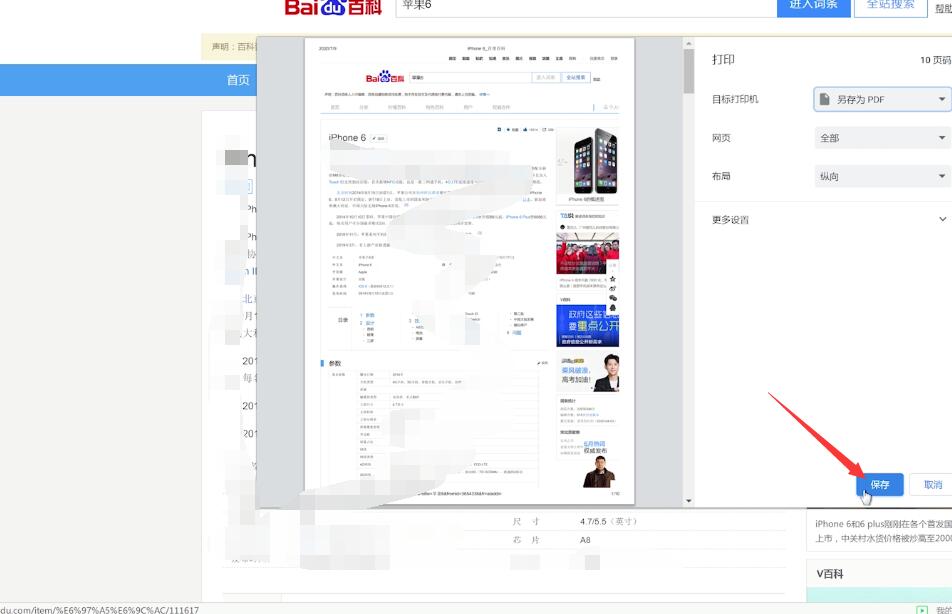Click the 尺 寸 row label
This screenshot has height=614, width=952.
click(526, 521)
